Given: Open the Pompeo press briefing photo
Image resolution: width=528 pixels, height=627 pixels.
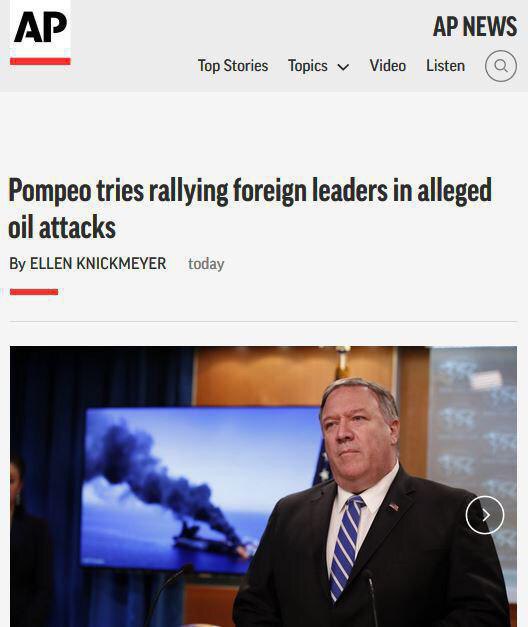Looking at the screenshot, I should coord(263,487).
